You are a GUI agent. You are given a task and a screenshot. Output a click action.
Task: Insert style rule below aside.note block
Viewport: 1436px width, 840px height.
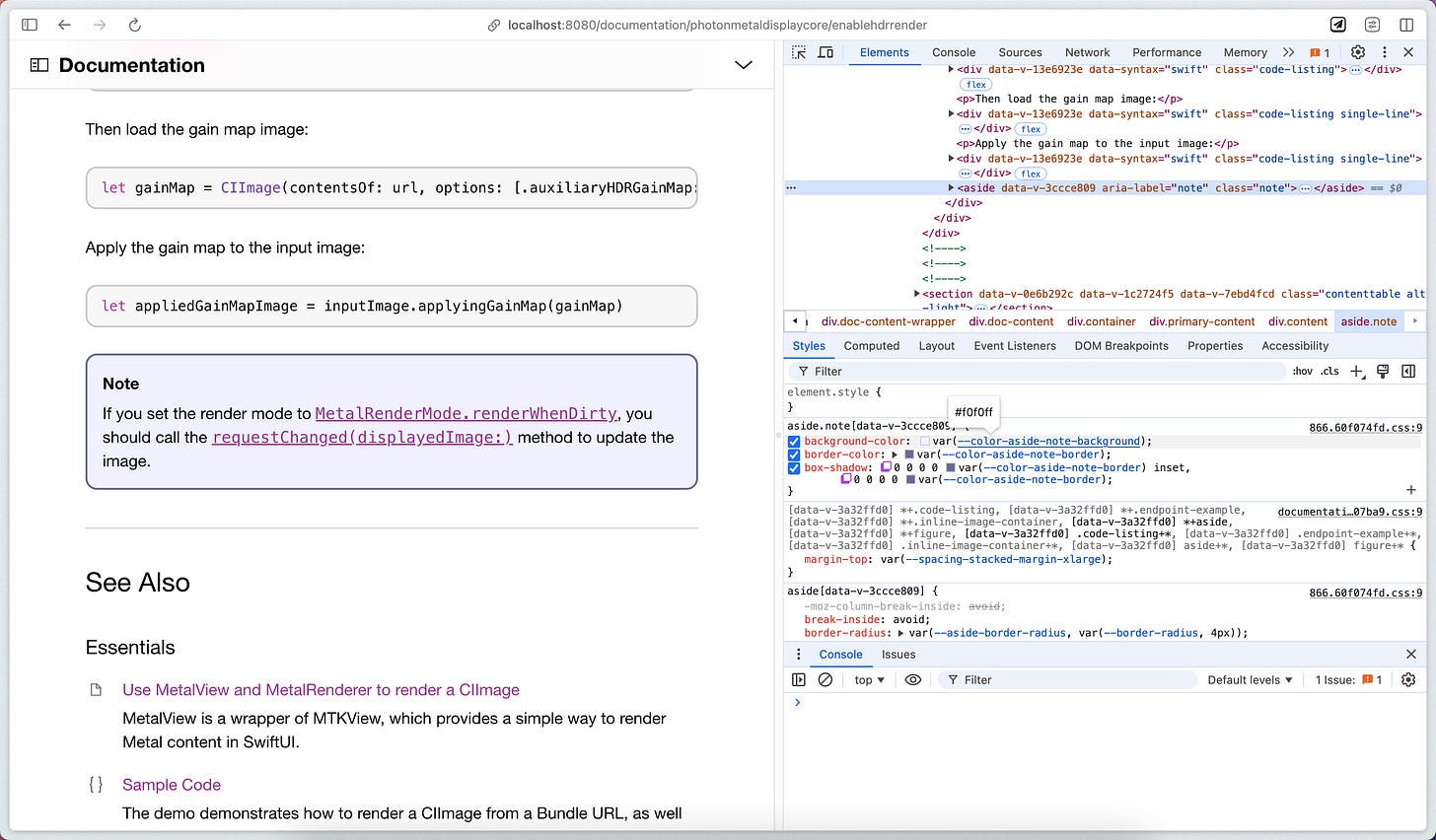pos(1410,490)
